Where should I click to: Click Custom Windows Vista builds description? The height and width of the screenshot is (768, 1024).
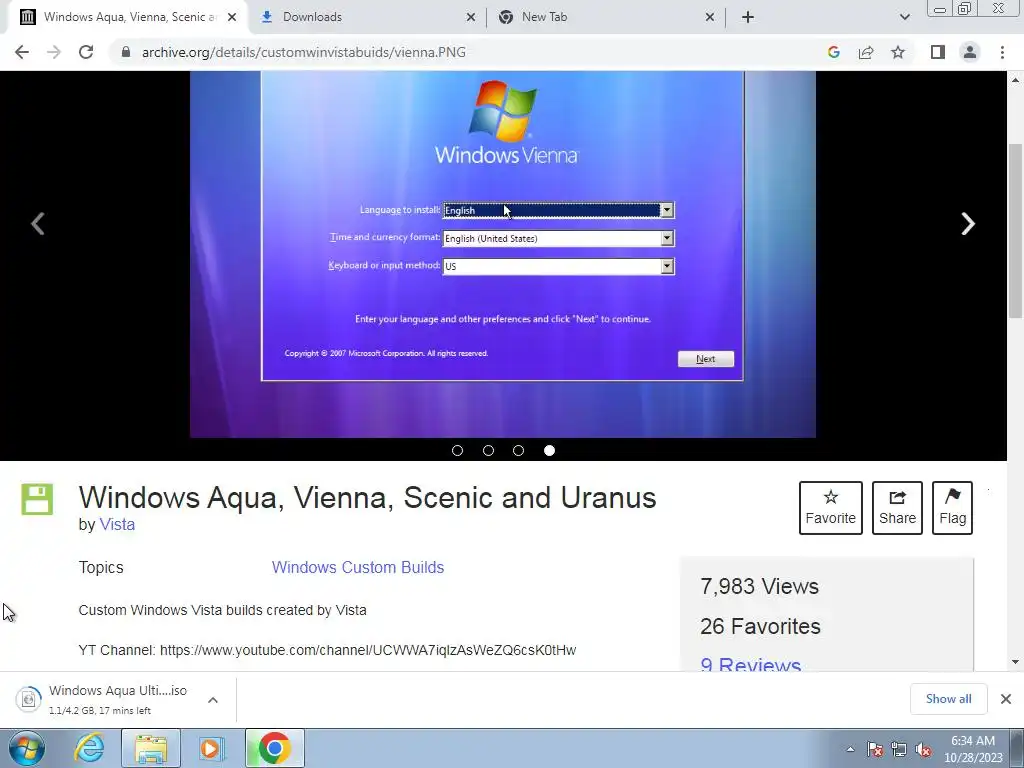pyautogui.click(x=223, y=610)
